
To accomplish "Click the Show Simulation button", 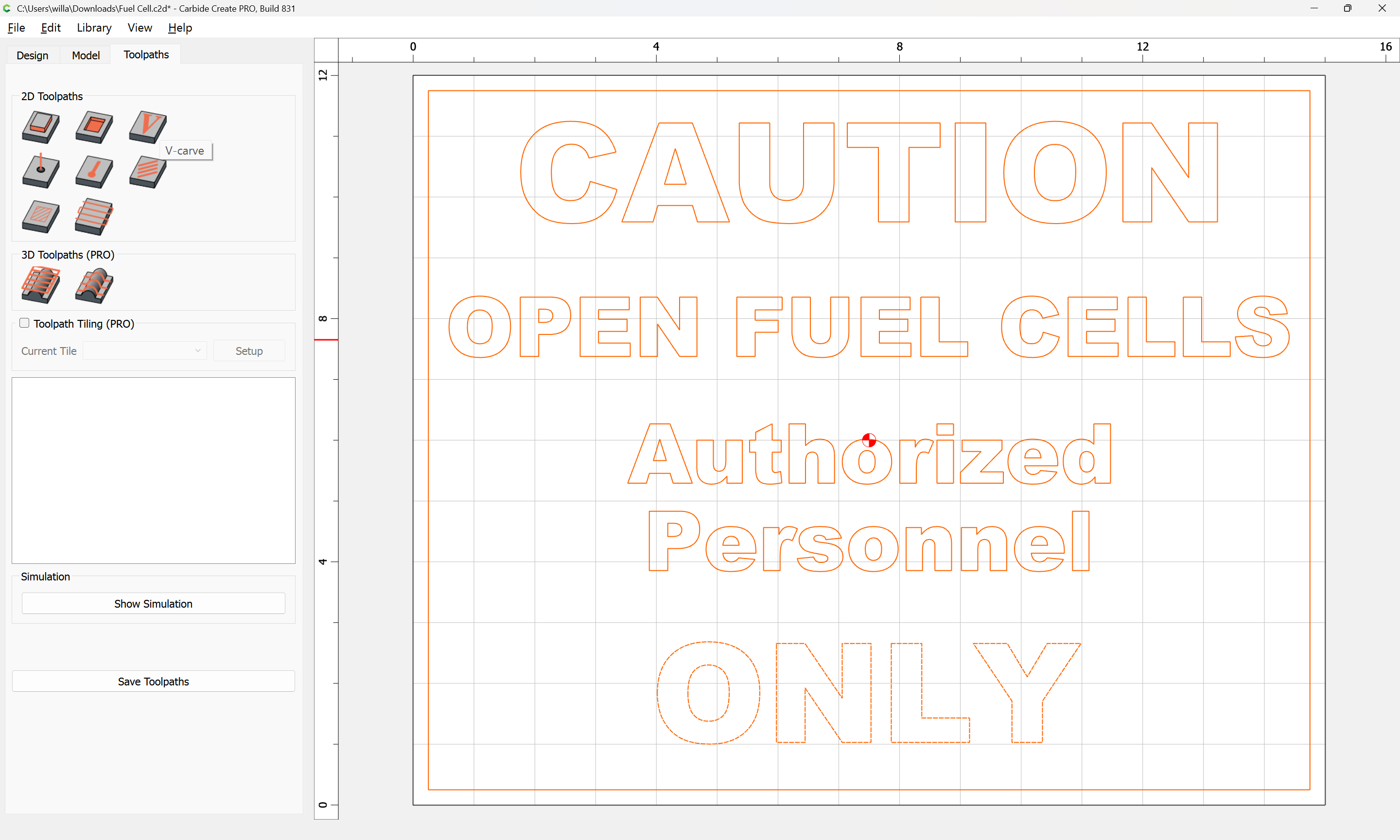I will [x=153, y=603].
